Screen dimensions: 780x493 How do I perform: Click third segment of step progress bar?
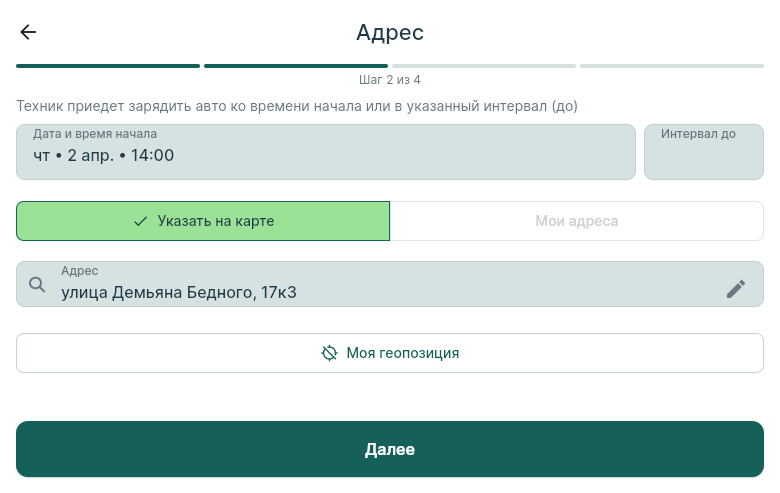coord(484,66)
